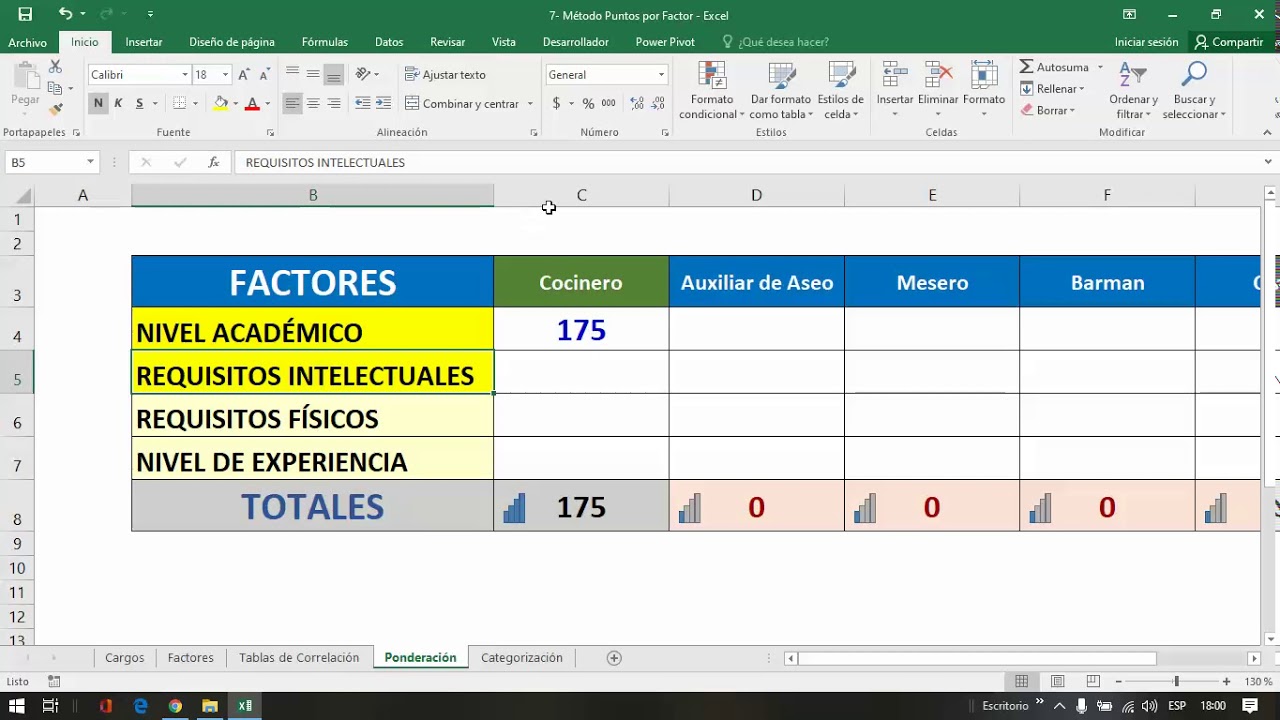Open Buscar y seleccionar menu
This screenshot has height=720, width=1280.
1194,91
